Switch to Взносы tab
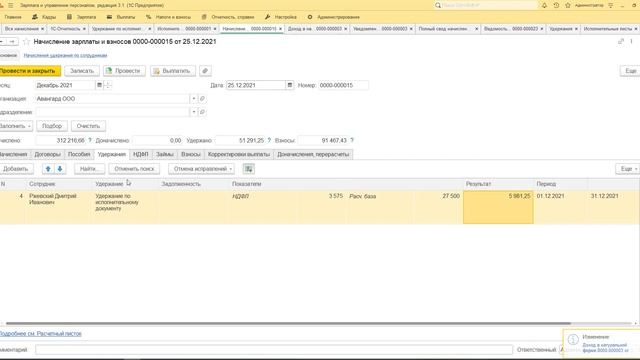Viewport: 640px width, 360px height. [191, 154]
